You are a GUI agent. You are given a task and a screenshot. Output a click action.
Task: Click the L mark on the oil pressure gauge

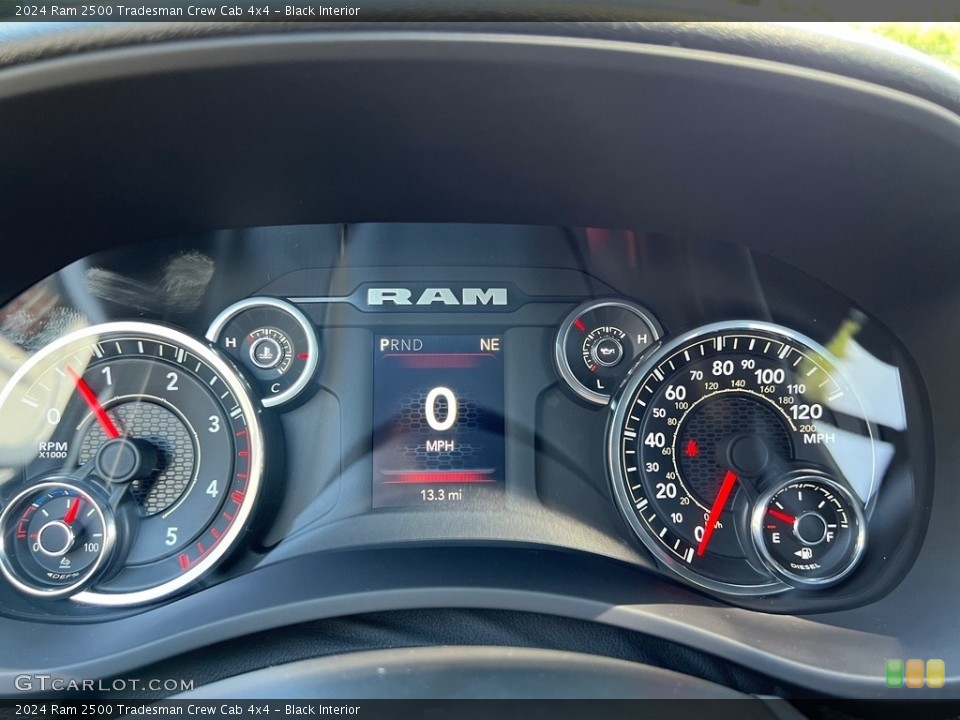600,384
